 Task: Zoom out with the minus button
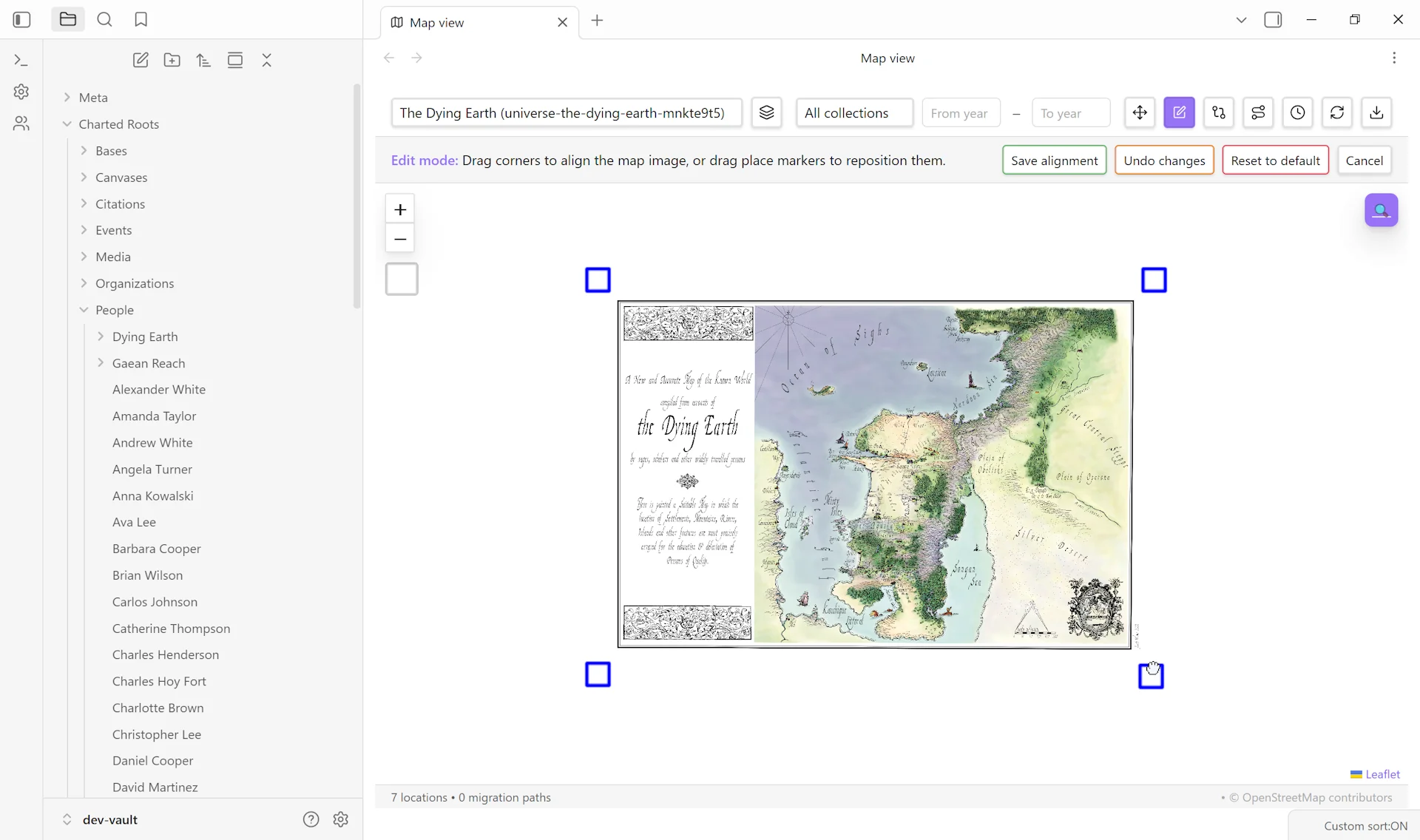pyautogui.click(x=400, y=239)
